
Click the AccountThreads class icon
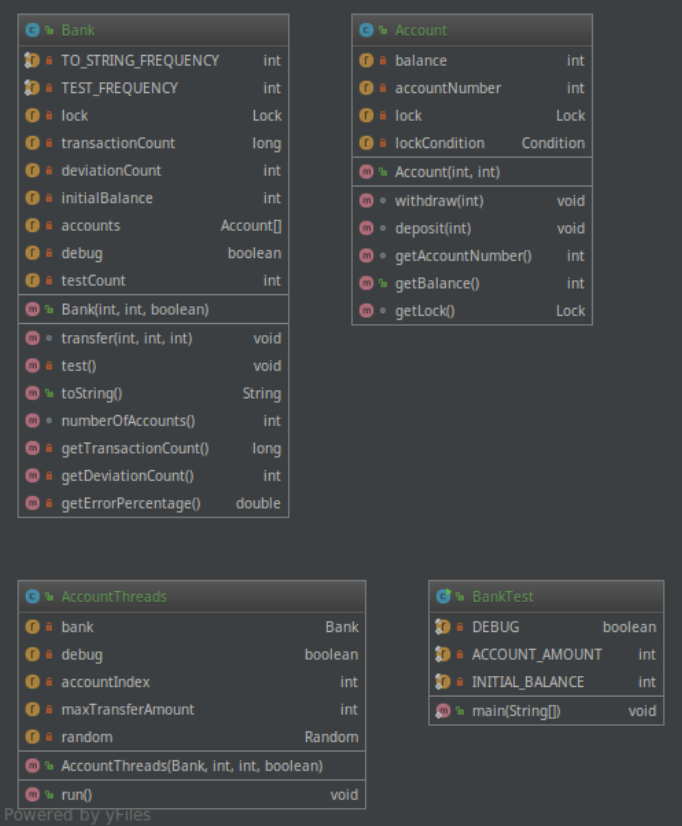coord(32,596)
